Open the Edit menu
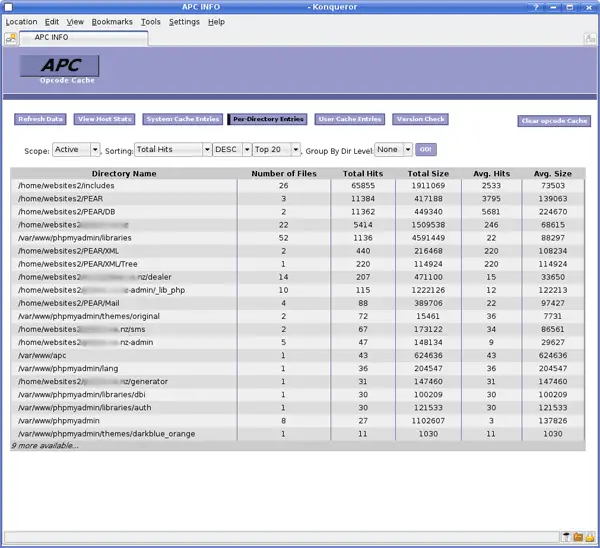 52,22
